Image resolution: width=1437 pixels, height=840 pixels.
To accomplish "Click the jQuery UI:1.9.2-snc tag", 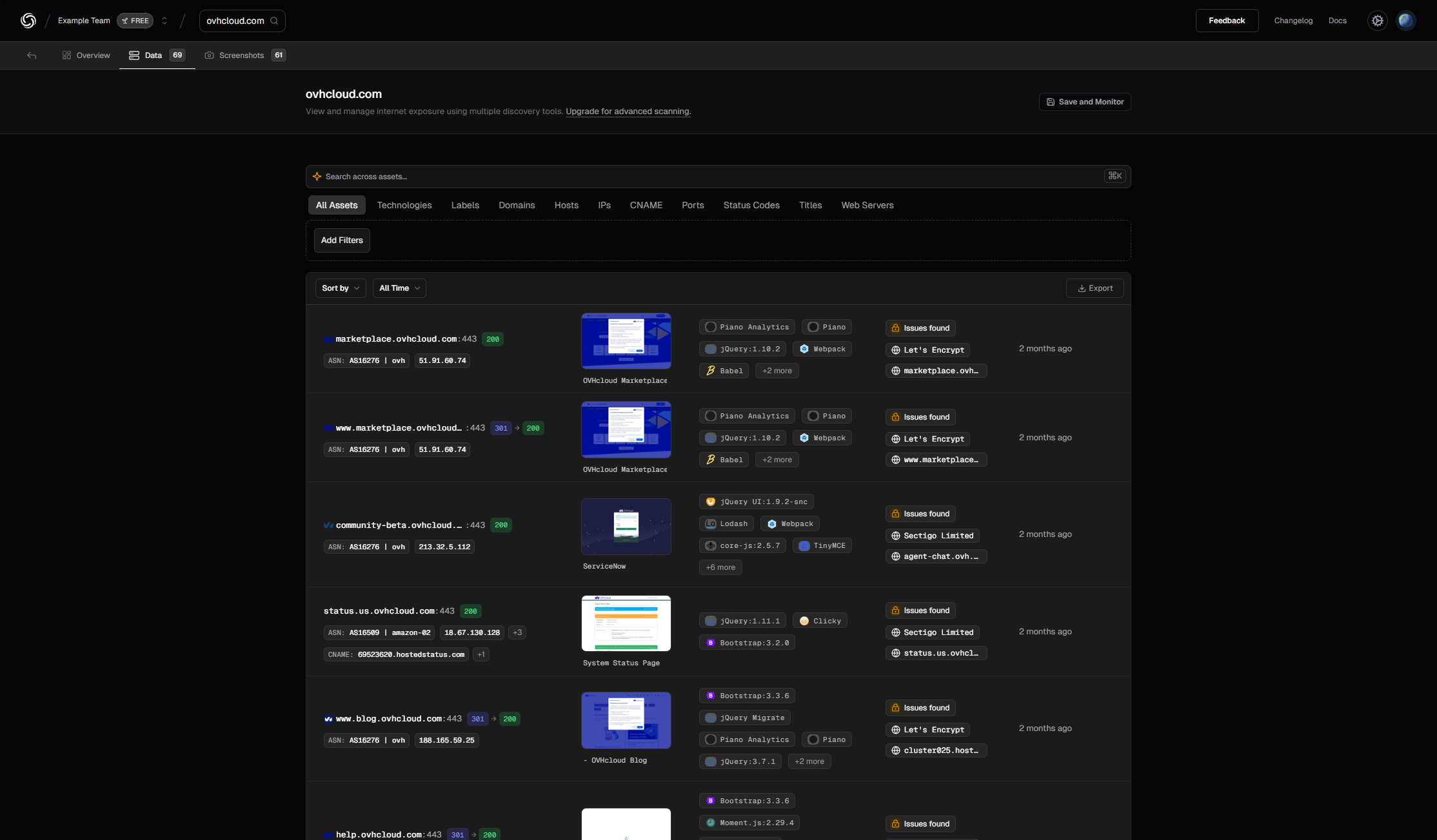I will (x=756, y=502).
